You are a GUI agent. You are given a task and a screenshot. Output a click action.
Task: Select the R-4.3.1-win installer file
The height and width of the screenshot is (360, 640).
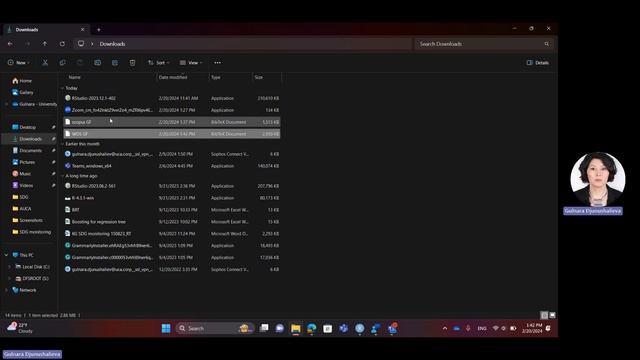[171, 198]
